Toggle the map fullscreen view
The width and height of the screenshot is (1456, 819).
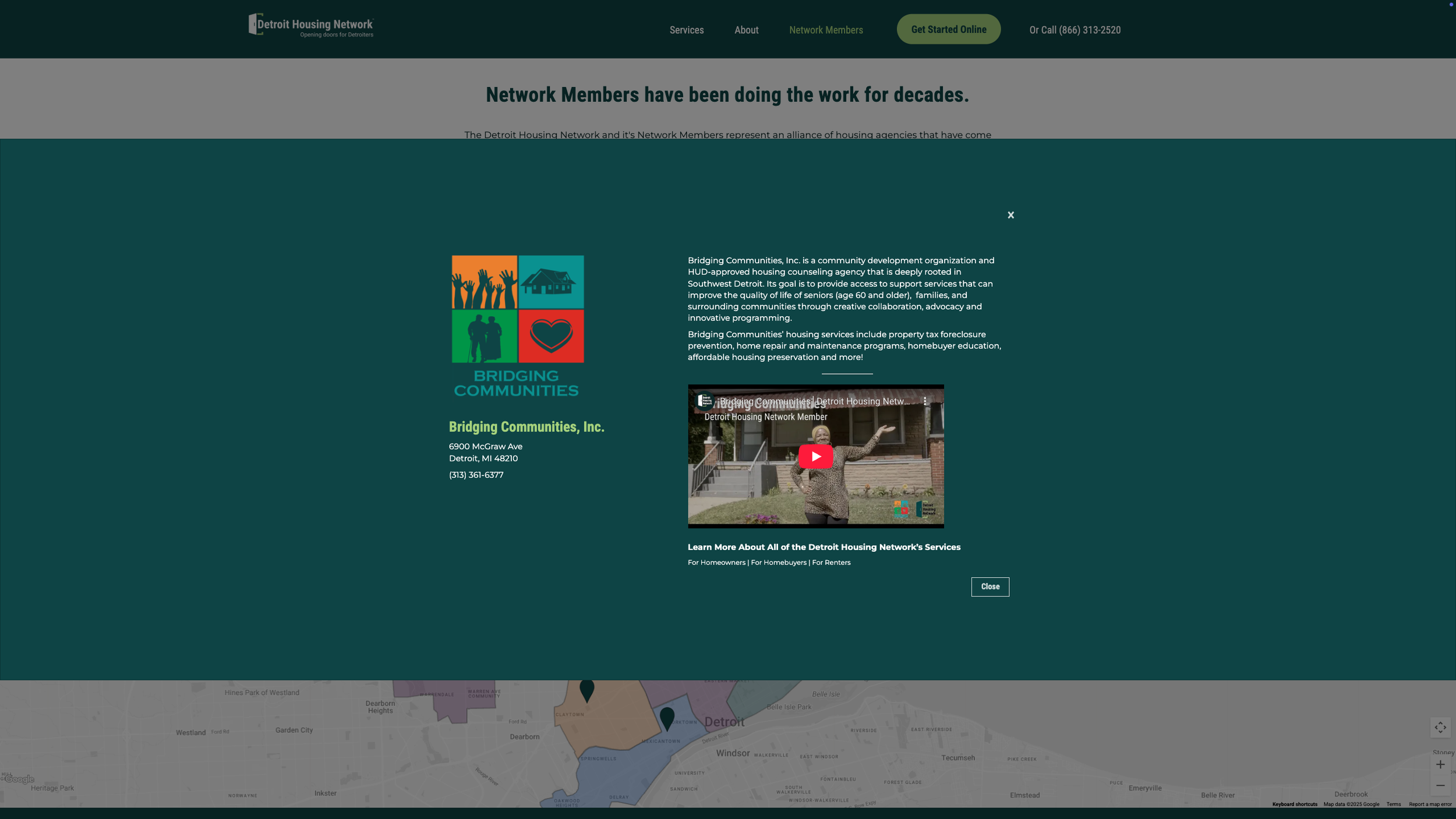pos(1440,727)
